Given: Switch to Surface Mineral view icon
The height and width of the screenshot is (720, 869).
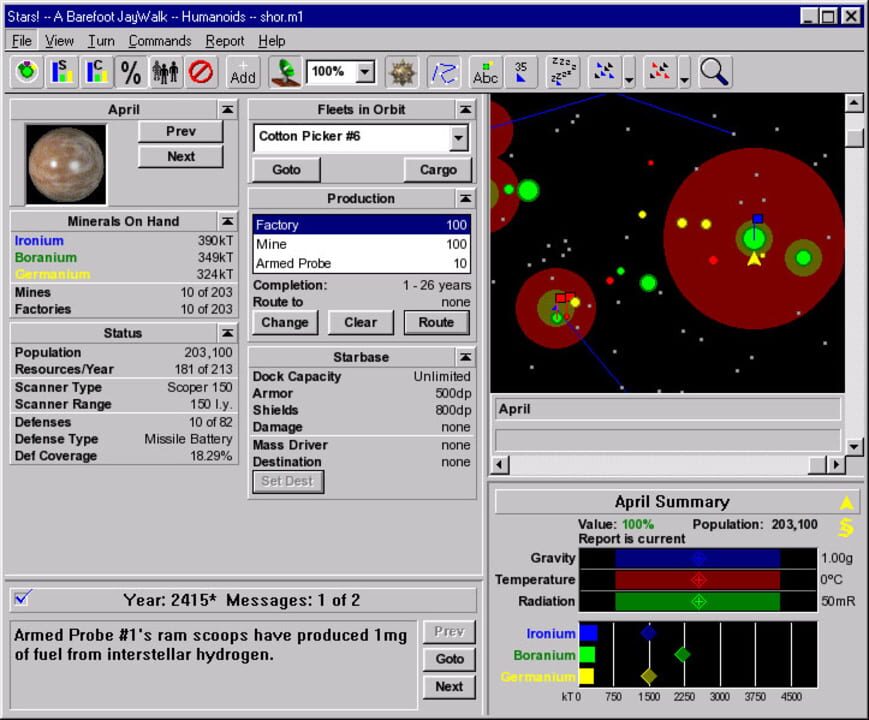Looking at the screenshot, I should (x=62, y=71).
